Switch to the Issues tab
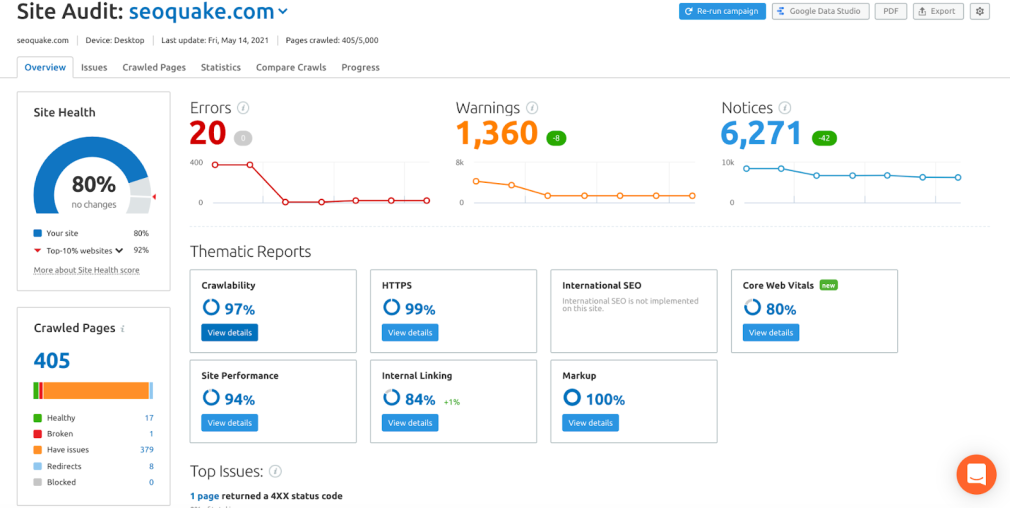The height and width of the screenshot is (508, 1010). pos(94,67)
